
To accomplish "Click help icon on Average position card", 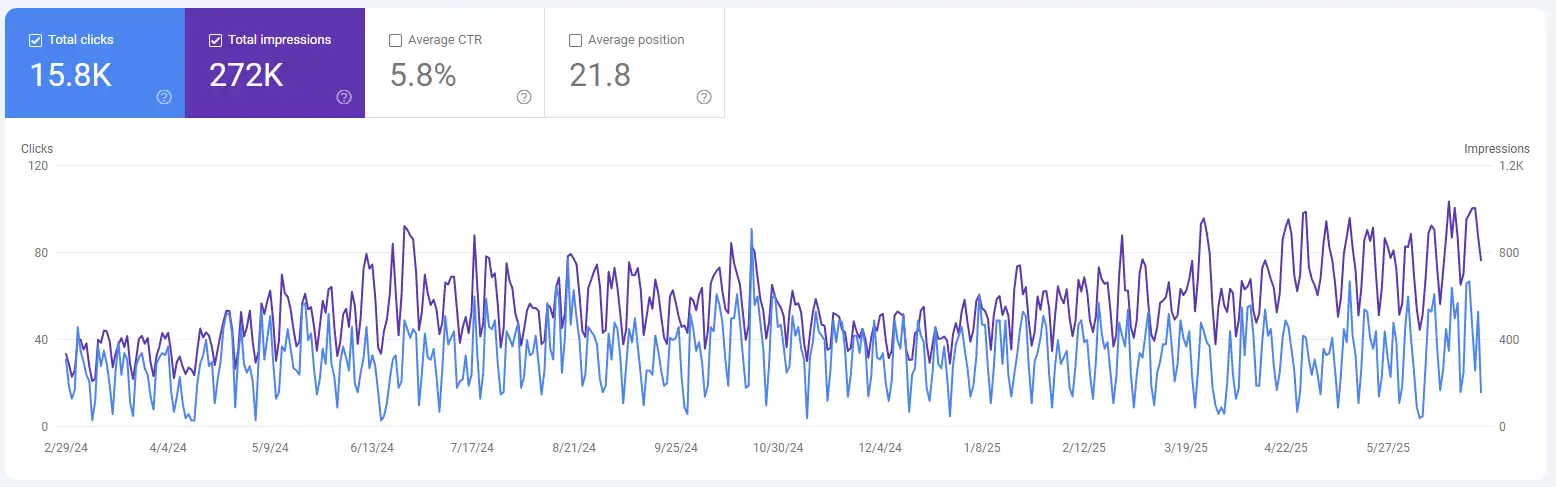I will (x=704, y=97).
